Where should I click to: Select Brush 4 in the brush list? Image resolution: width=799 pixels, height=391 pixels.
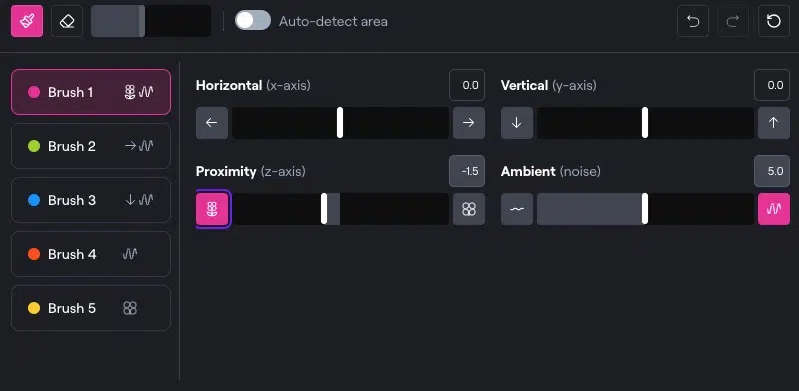click(91, 254)
